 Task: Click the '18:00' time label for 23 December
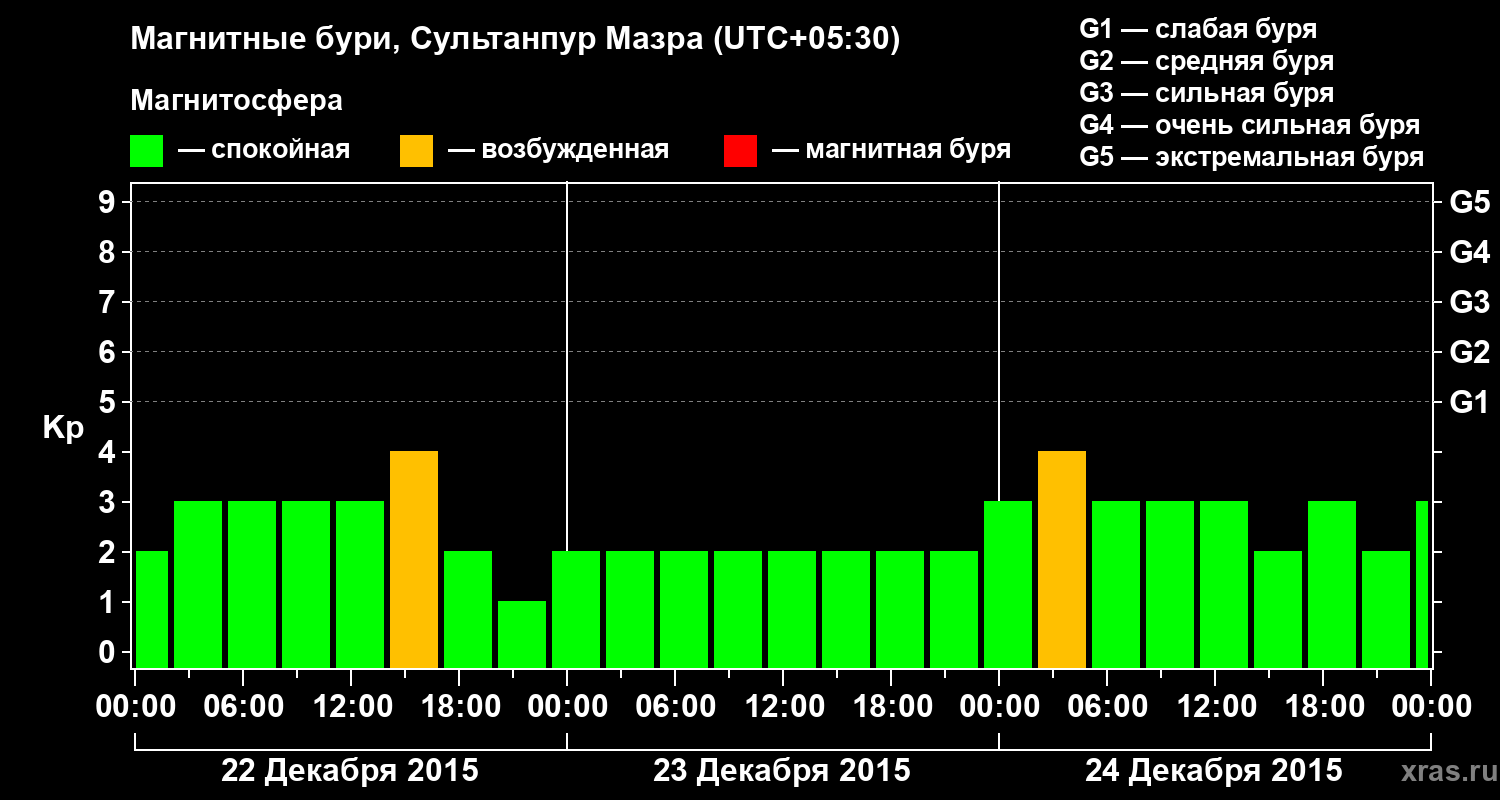(x=891, y=707)
